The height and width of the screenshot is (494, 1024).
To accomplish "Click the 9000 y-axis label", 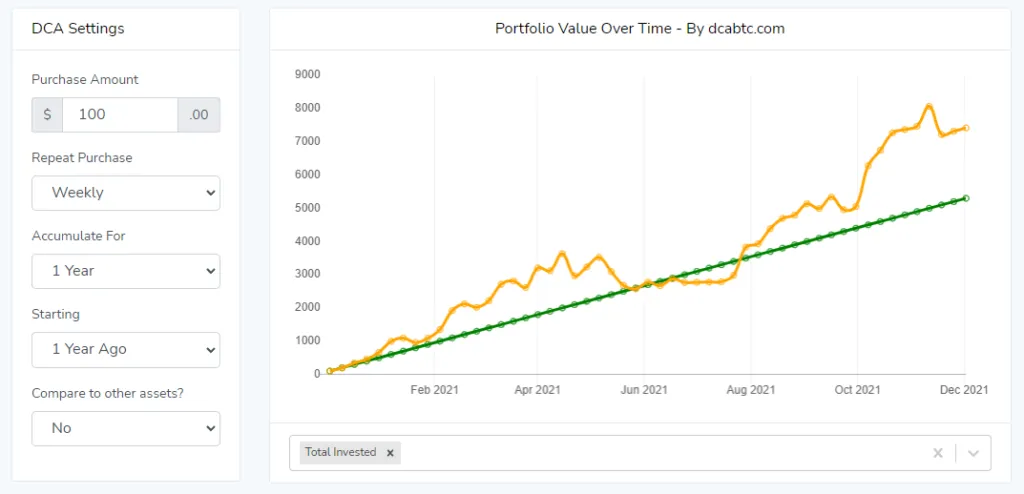I will pos(308,74).
